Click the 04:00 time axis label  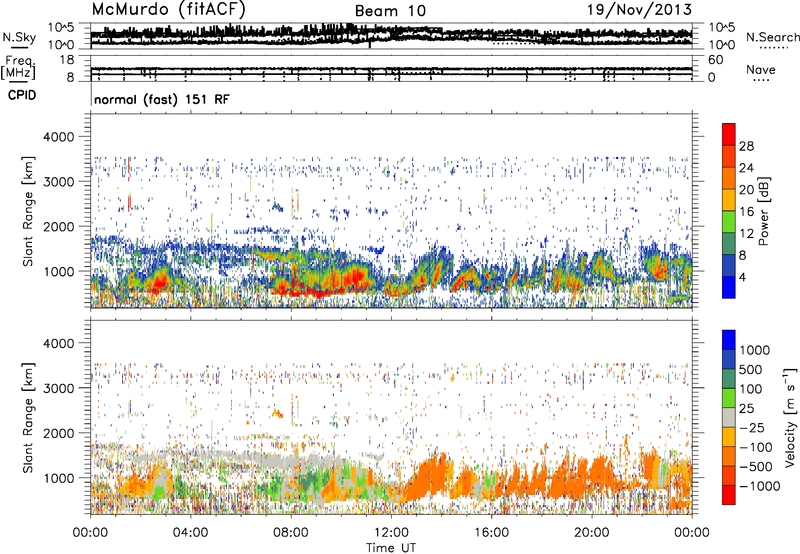(191, 533)
